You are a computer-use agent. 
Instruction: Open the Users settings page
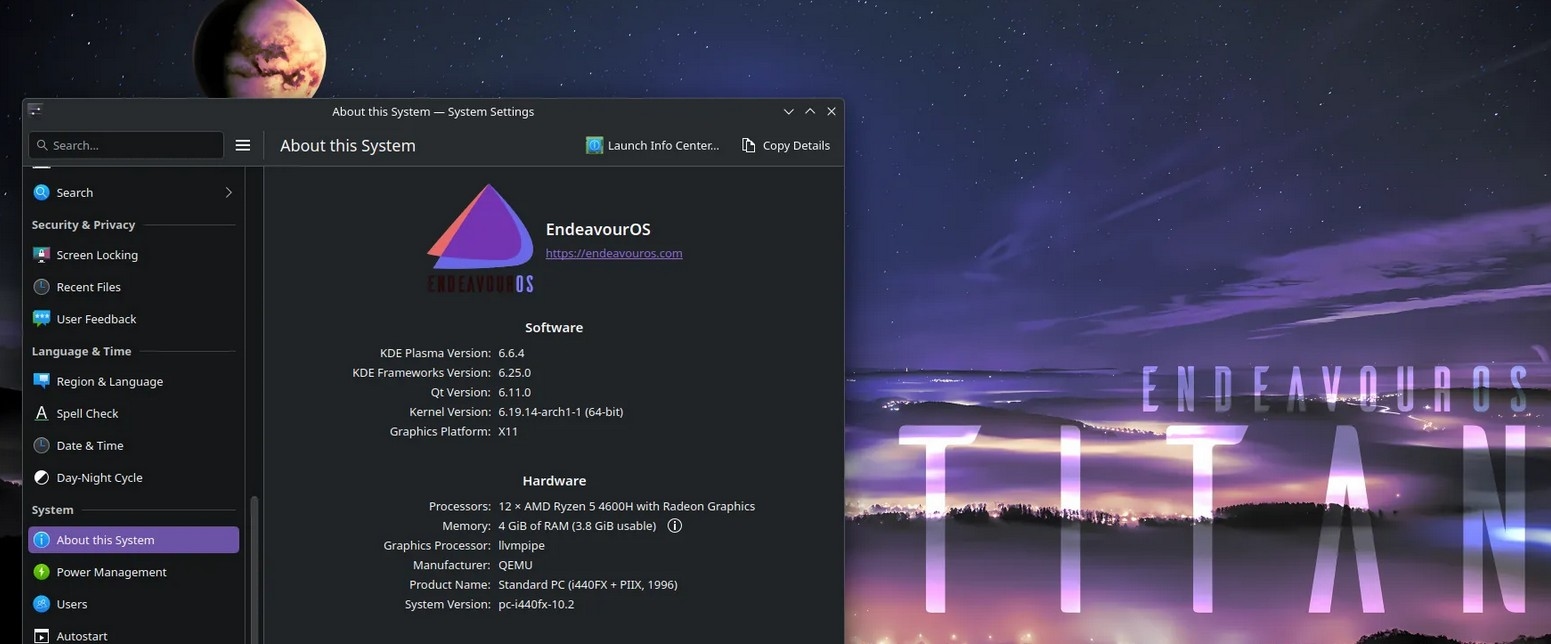134,604
